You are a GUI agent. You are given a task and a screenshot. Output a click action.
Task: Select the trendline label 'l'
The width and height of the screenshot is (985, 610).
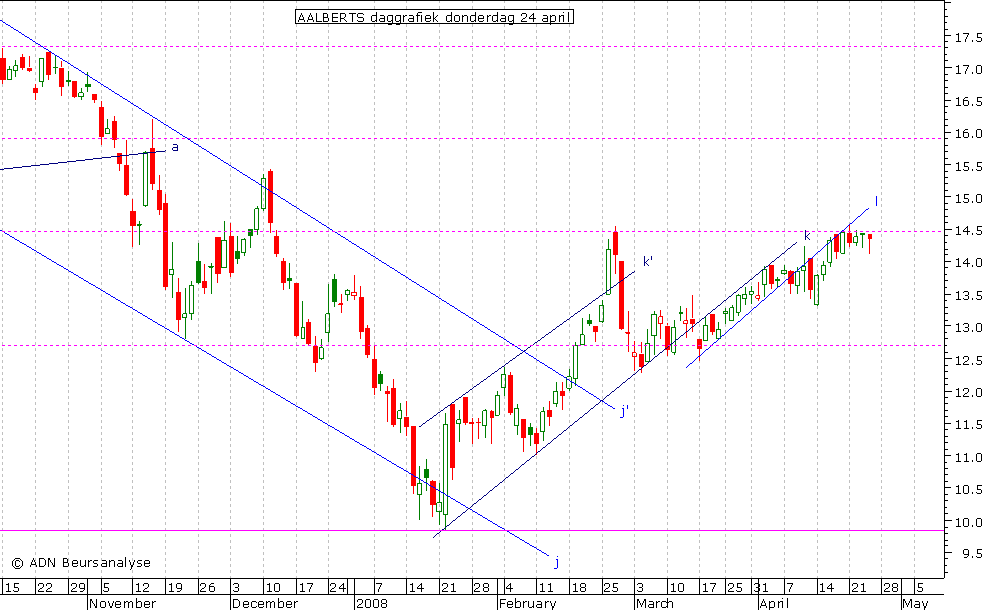pyautogui.click(x=876, y=201)
